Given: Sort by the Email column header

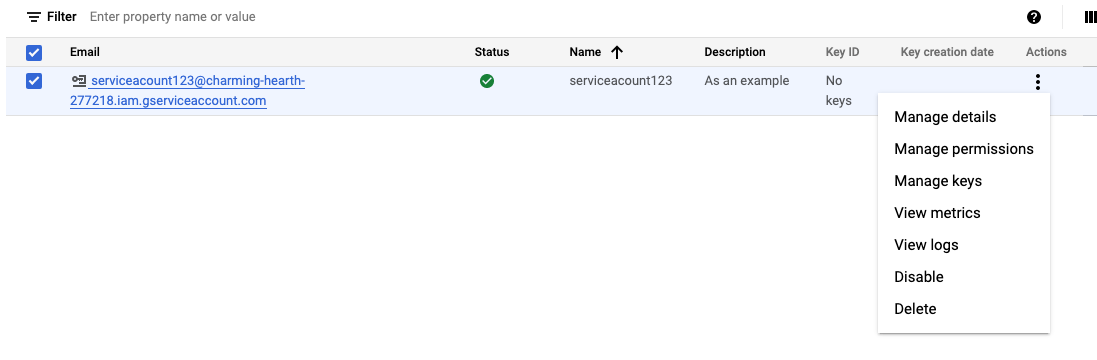Looking at the screenshot, I should (x=85, y=52).
